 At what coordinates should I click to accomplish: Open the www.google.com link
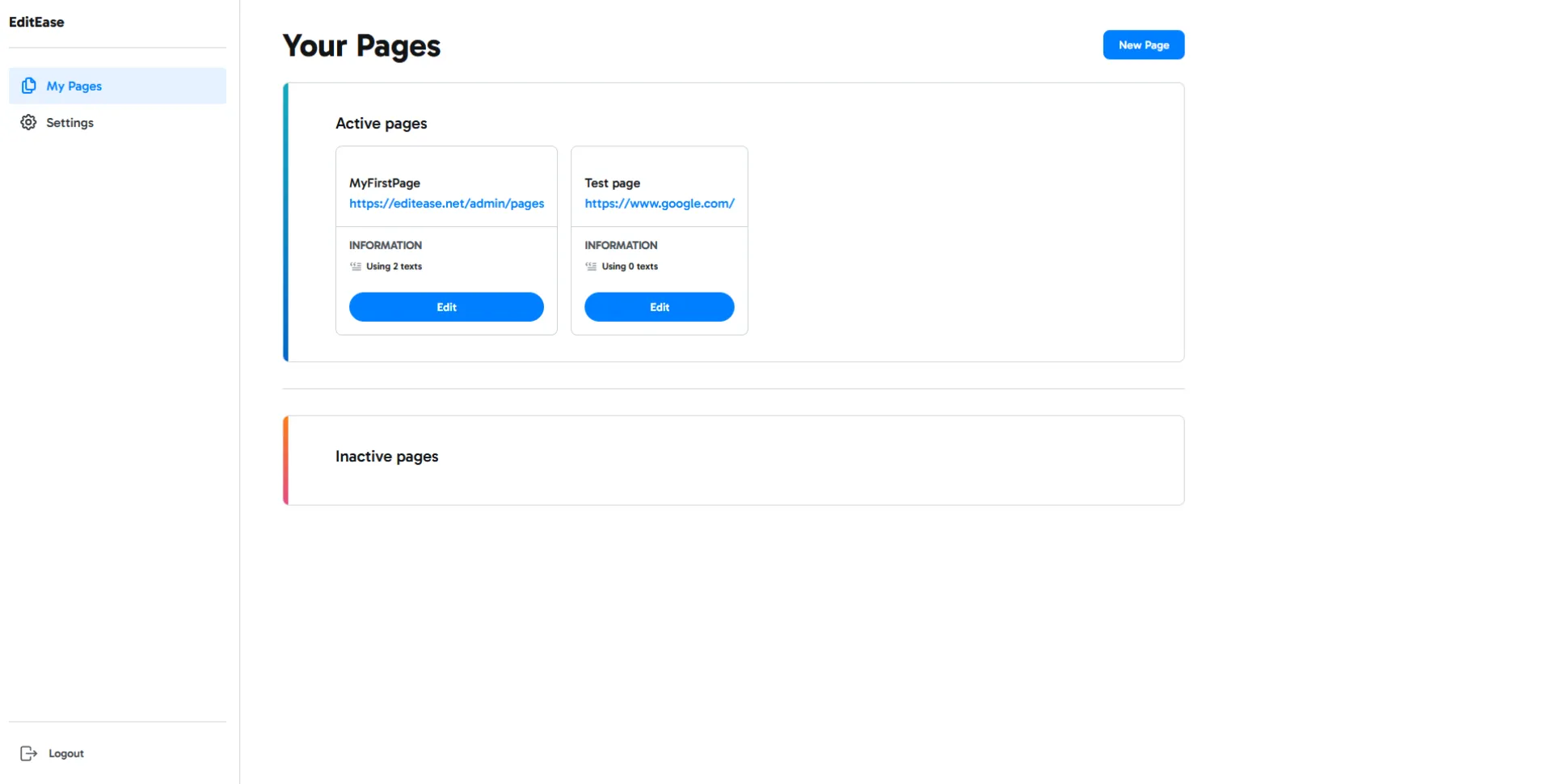pos(660,203)
